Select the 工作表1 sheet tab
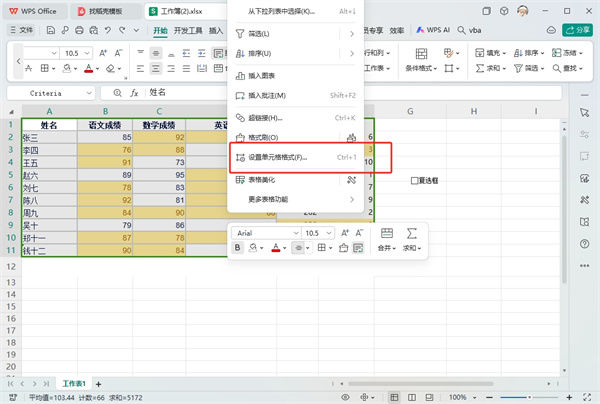The image size is (600, 404). (x=75, y=383)
